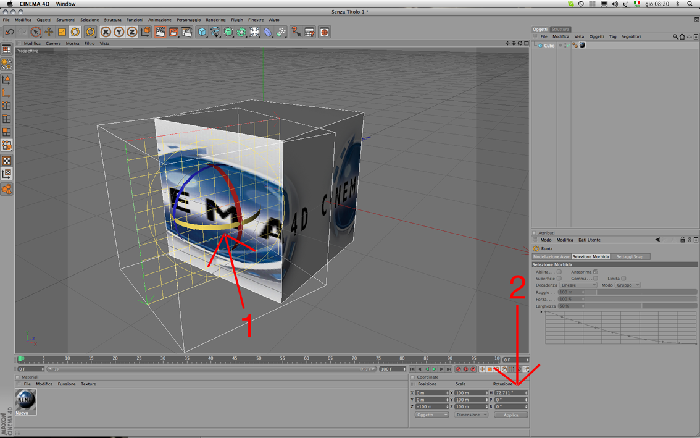Switch to Modellazione Asse tab
Viewport: 700px width, 438px height.
click(551, 257)
